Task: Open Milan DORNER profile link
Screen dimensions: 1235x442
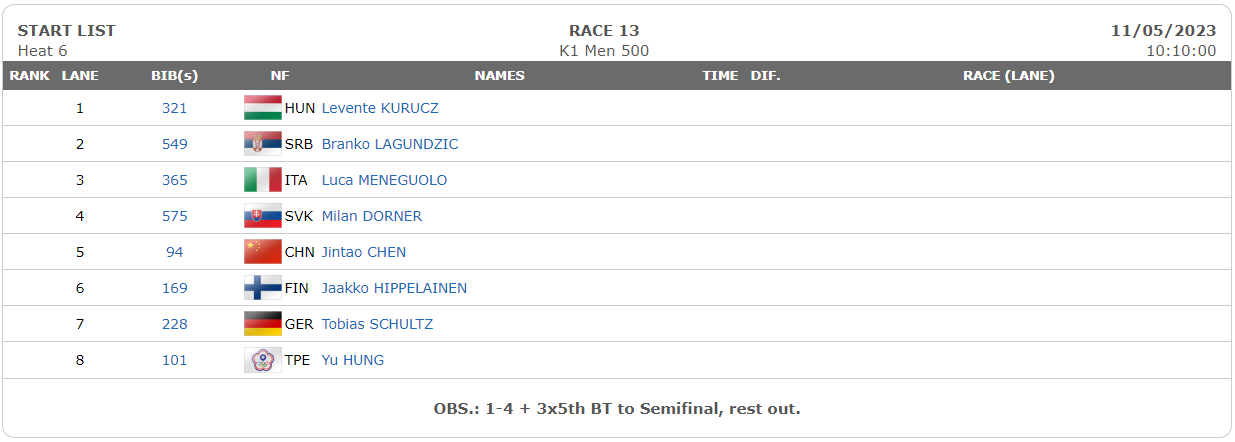Action: 372,216
